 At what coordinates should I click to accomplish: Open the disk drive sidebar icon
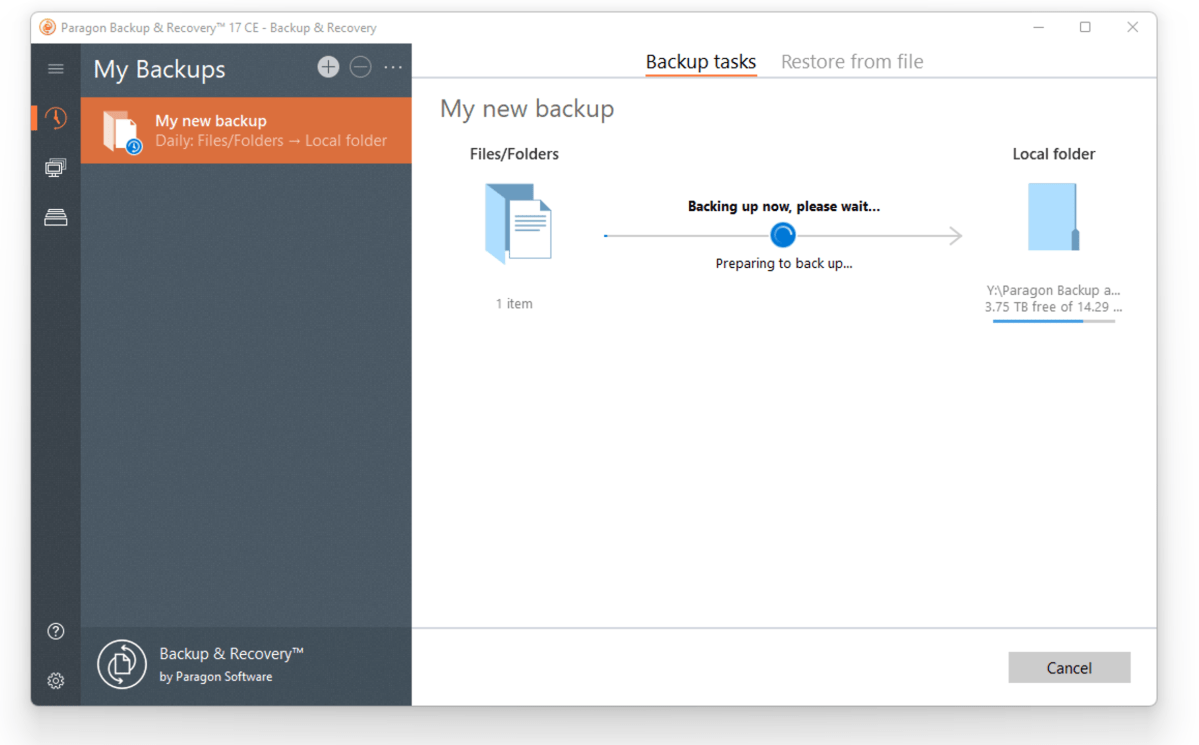coord(56,217)
